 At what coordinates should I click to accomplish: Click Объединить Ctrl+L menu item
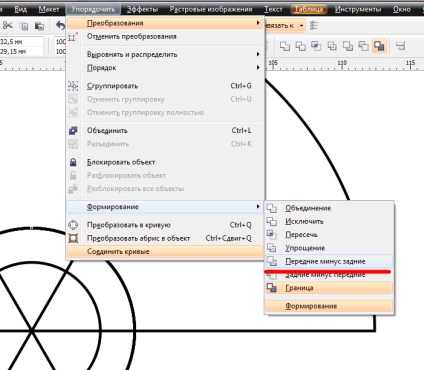164,131
